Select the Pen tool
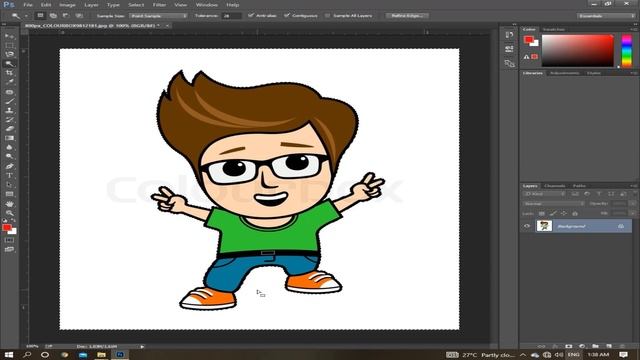This screenshot has width=640, height=360. (9, 166)
